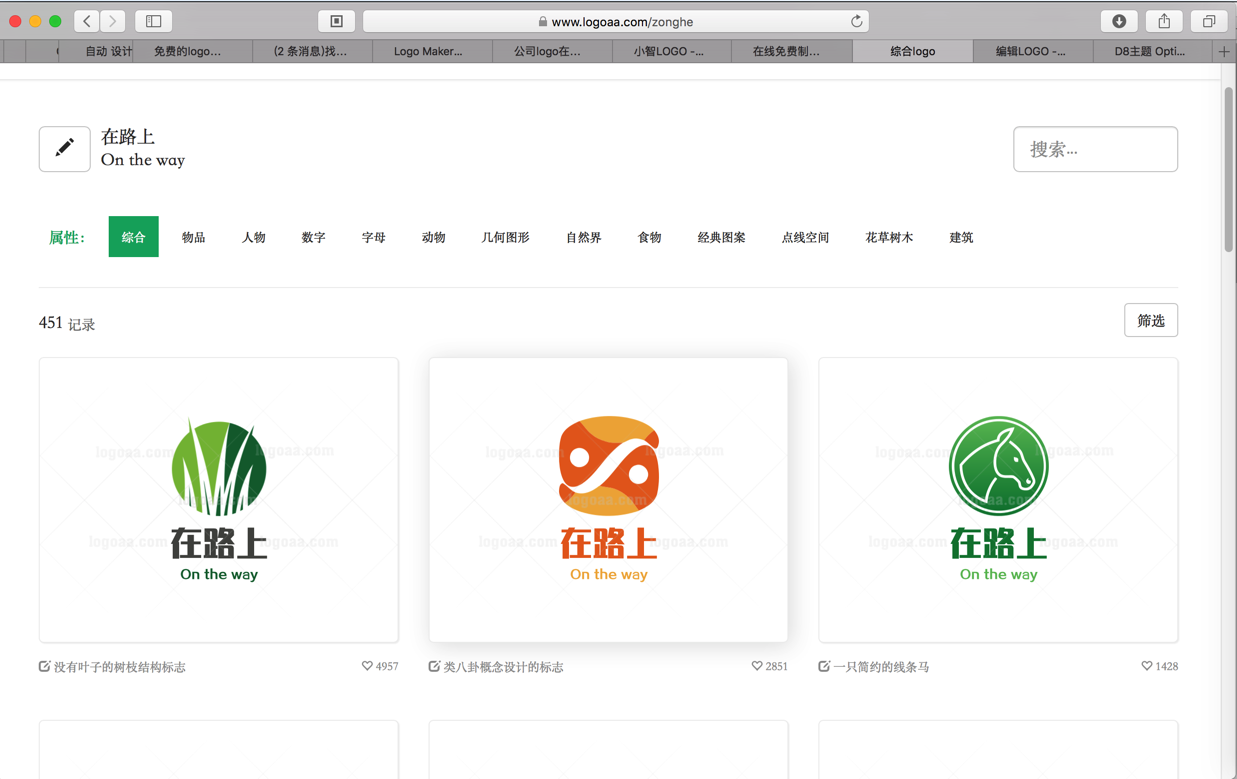Screen dimensions: 1237x779
Task: Switch to the 自动 设计 browser tab
Action: [97, 51]
